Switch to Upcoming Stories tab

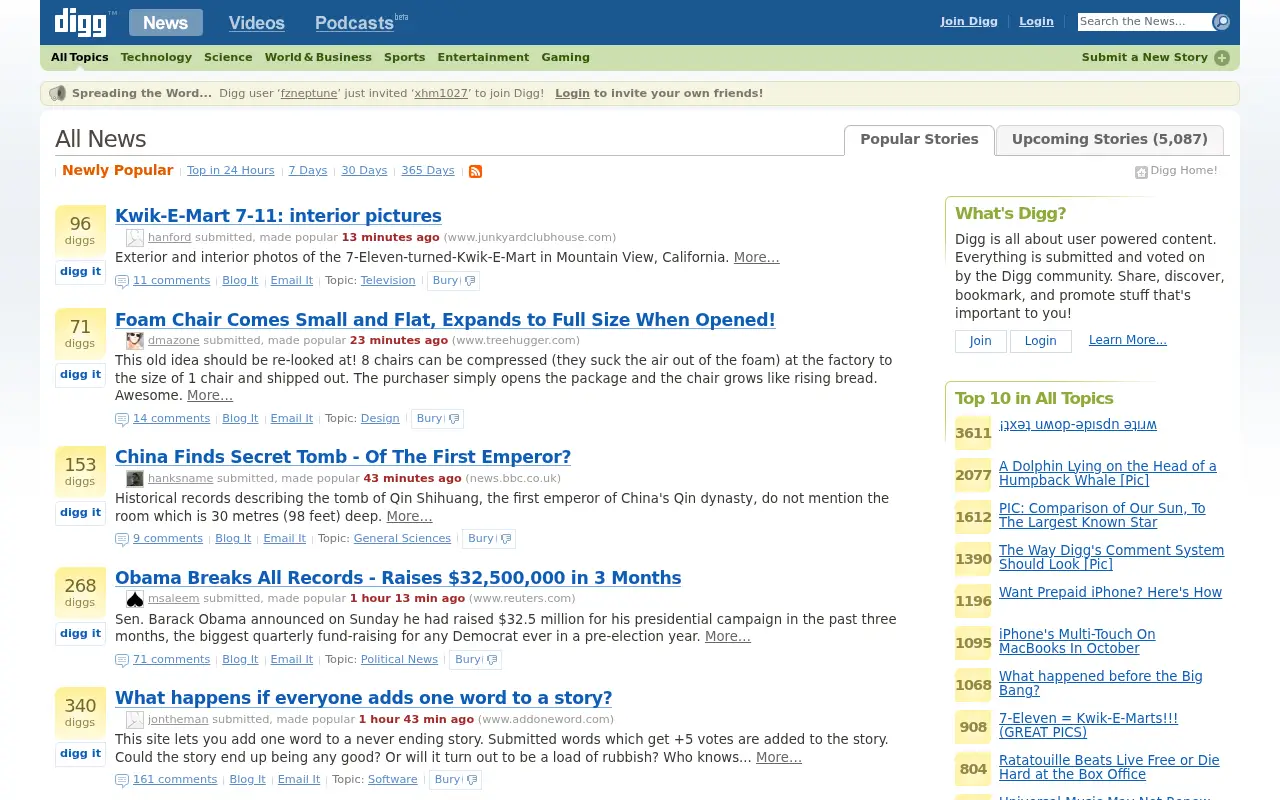tap(1109, 140)
